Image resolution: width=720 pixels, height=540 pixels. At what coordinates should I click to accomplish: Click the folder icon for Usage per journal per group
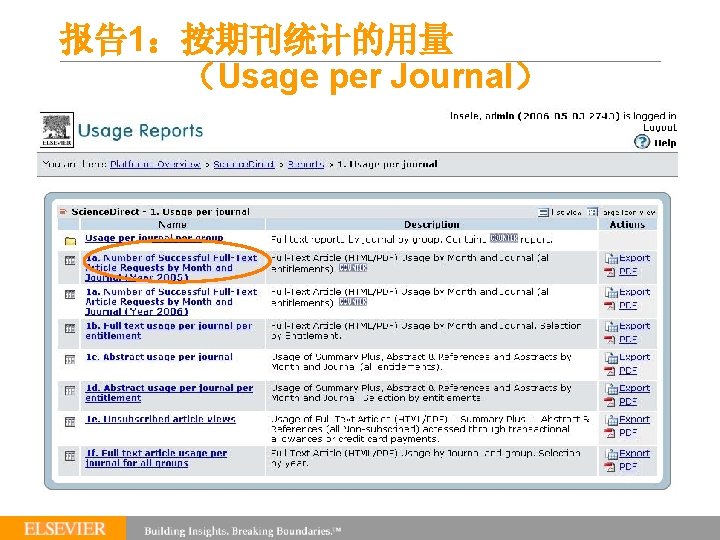pyautogui.click(x=70, y=241)
